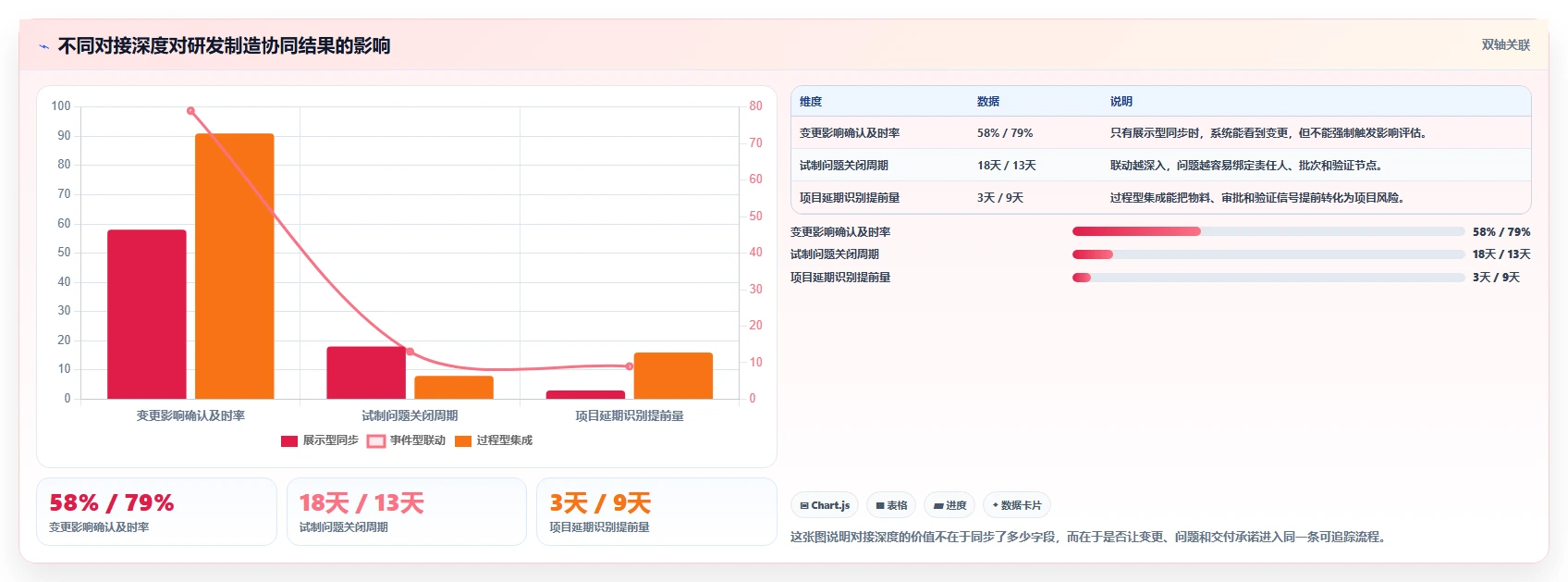Toggle the 事件型联动 legend entry

407,440
